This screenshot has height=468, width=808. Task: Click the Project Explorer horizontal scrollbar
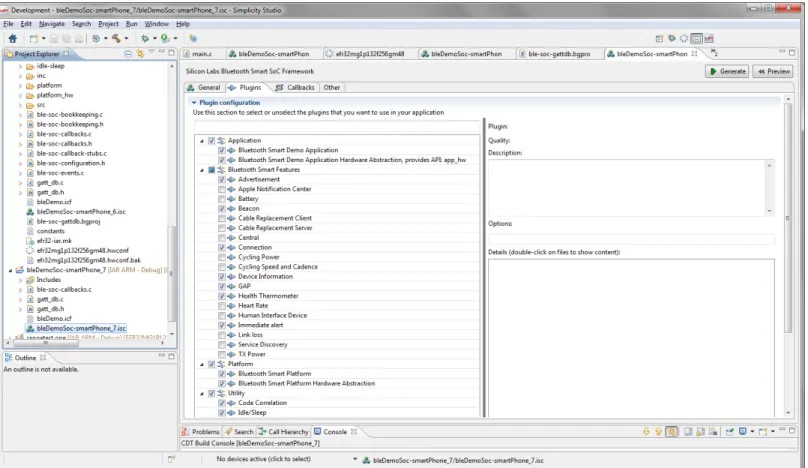tap(45, 343)
